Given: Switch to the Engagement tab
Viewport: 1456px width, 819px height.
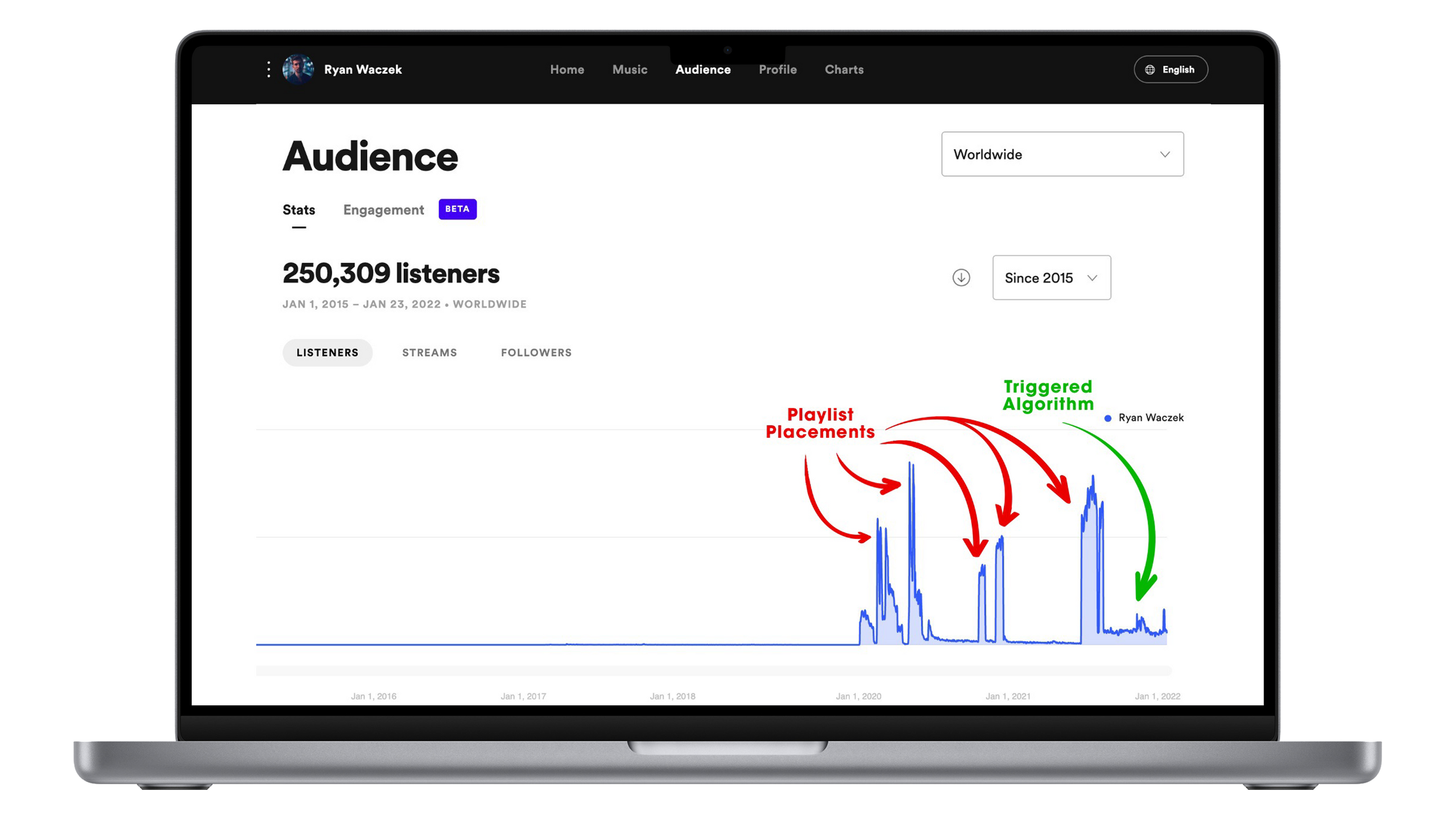Looking at the screenshot, I should [x=383, y=210].
